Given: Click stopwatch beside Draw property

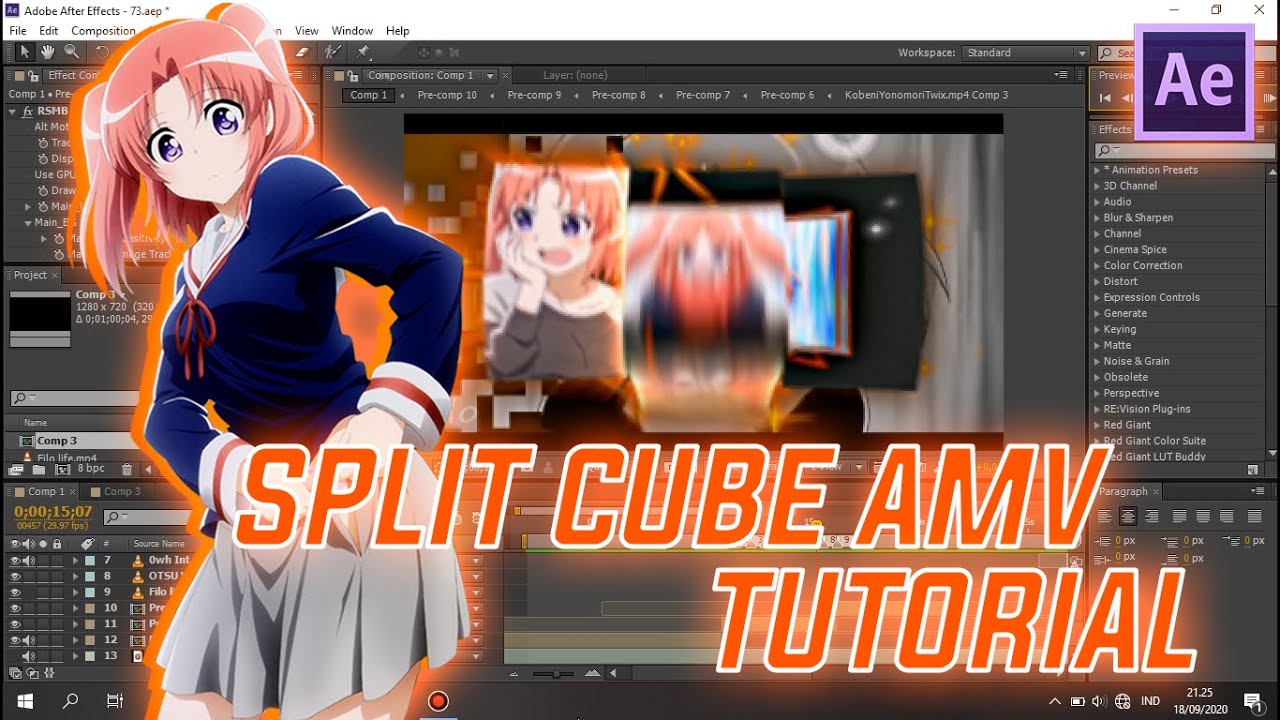Looking at the screenshot, I should [x=43, y=190].
